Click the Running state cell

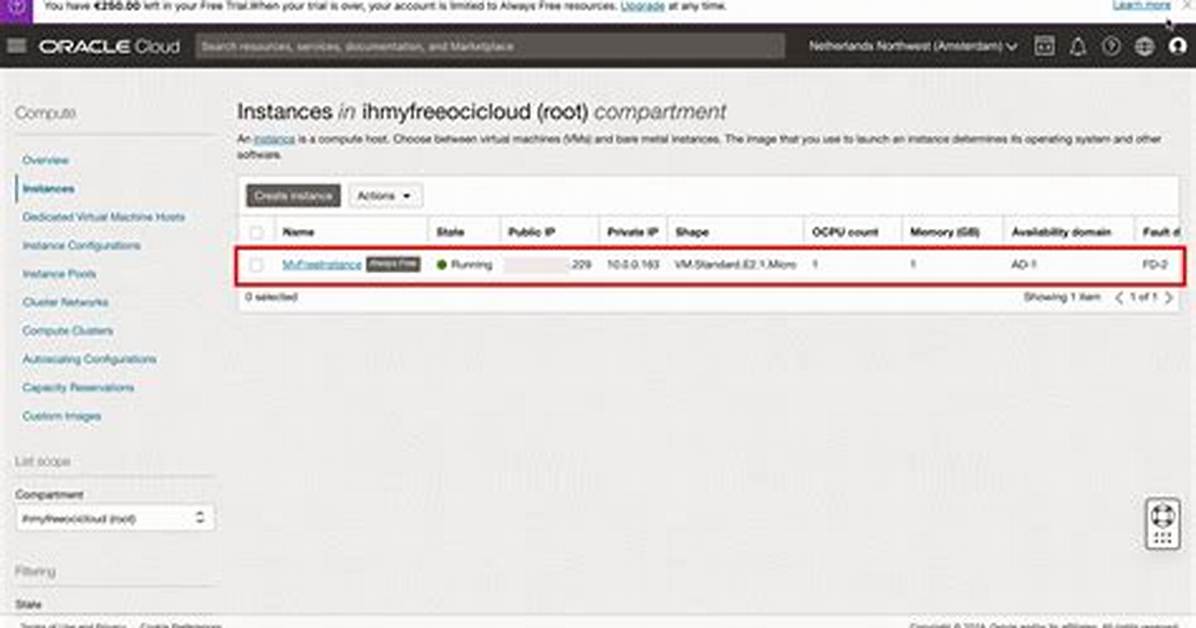[464, 265]
